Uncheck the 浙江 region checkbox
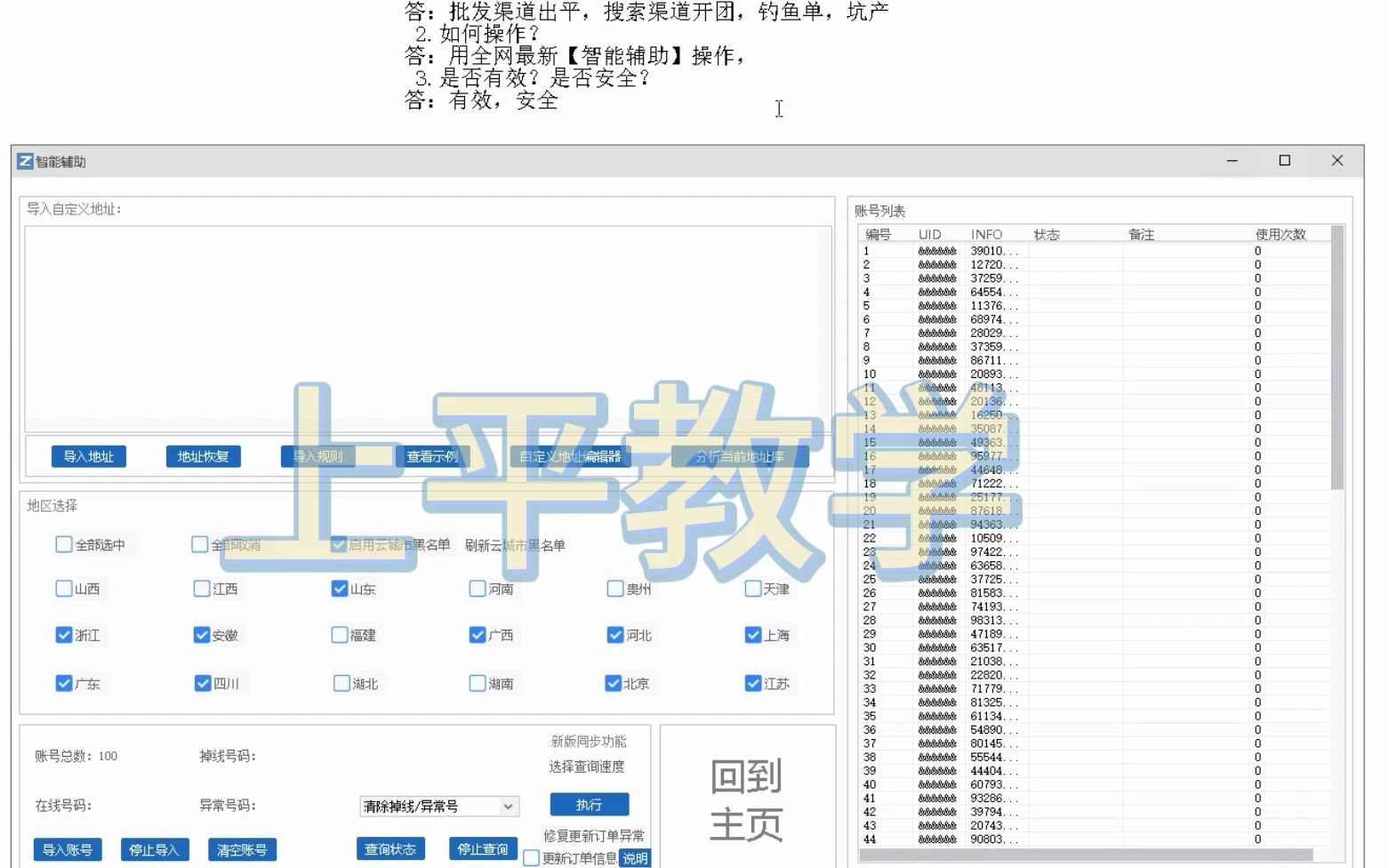 pyautogui.click(x=64, y=634)
